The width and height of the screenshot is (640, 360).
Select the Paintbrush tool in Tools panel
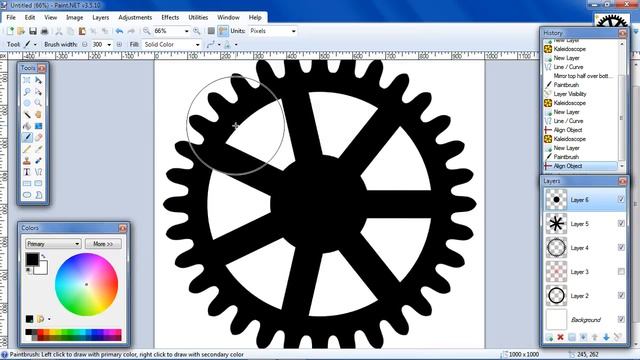(27, 137)
